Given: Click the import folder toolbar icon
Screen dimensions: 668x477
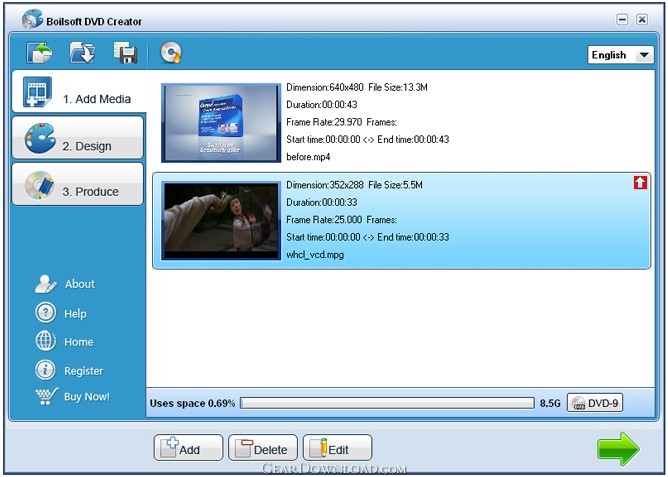Looking at the screenshot, I should click(x=82, y=53).
